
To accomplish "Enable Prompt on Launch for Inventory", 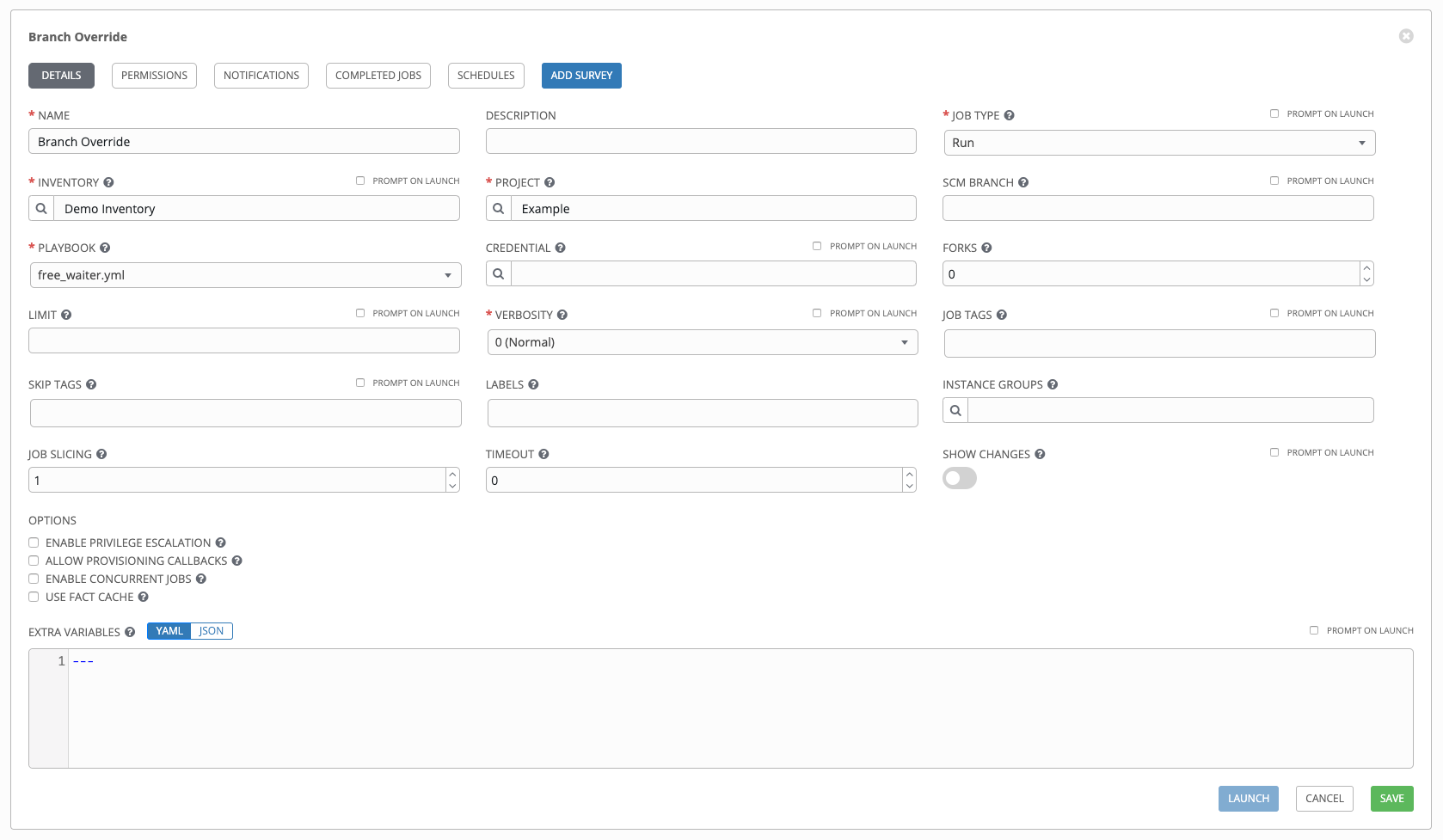I will point(360,181).
